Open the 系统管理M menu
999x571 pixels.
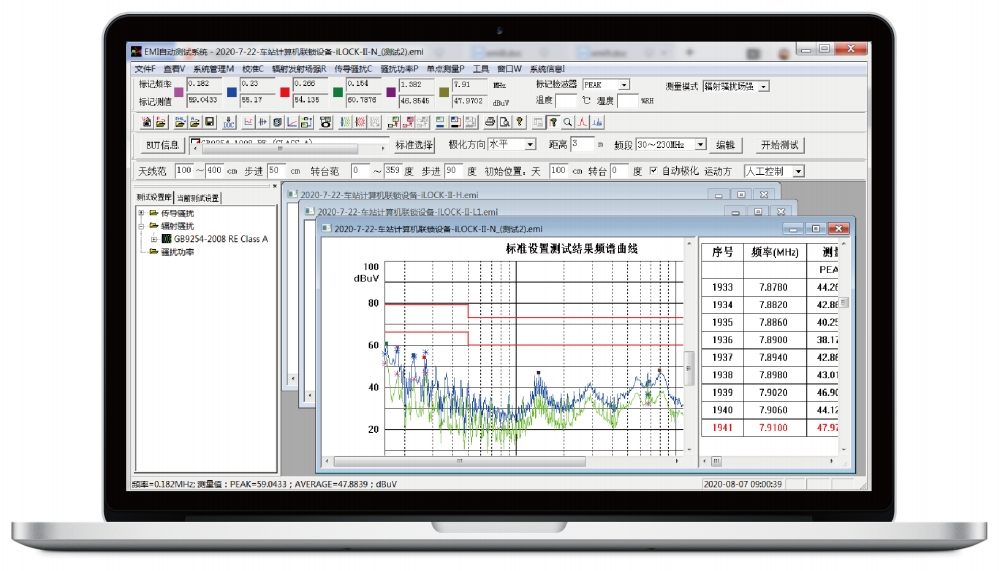(213, 68)
